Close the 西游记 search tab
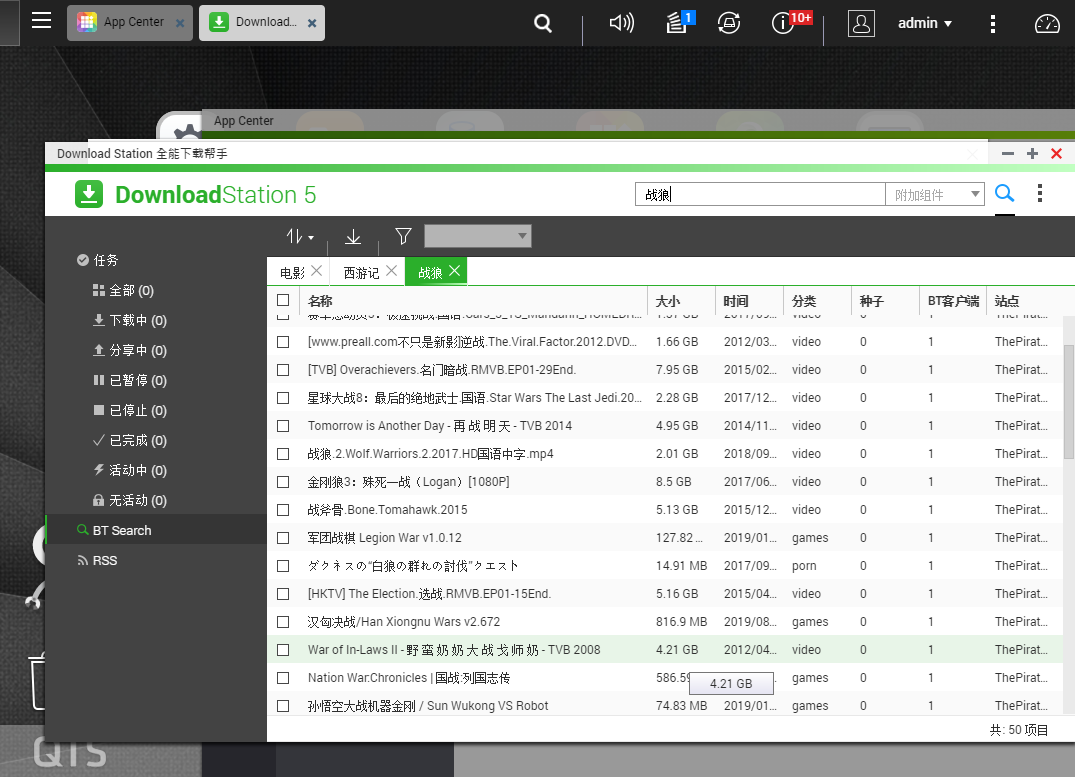This screenshot has height=777, width=1075. point(391,271)
